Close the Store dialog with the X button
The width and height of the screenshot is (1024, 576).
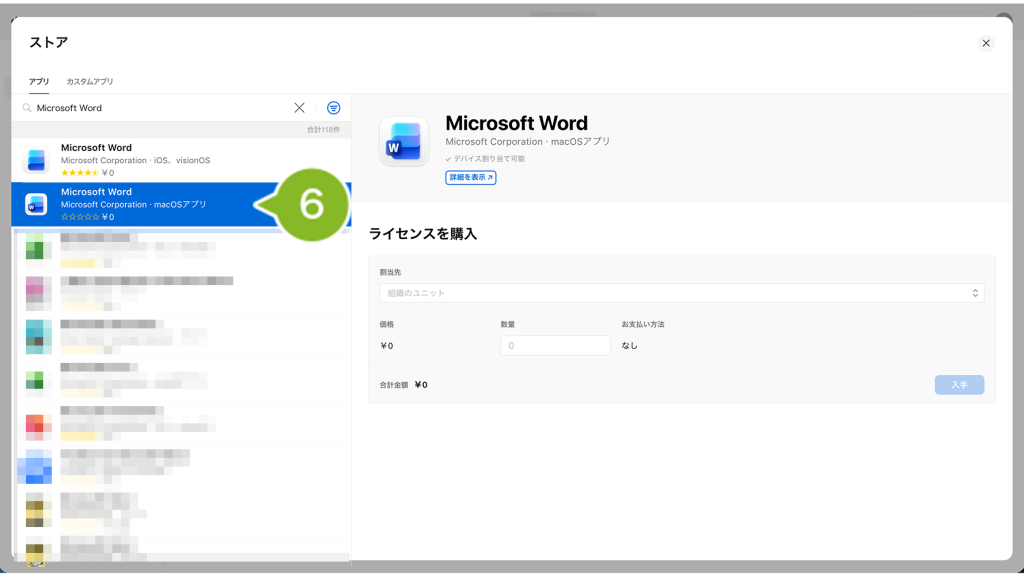point(985,43)
